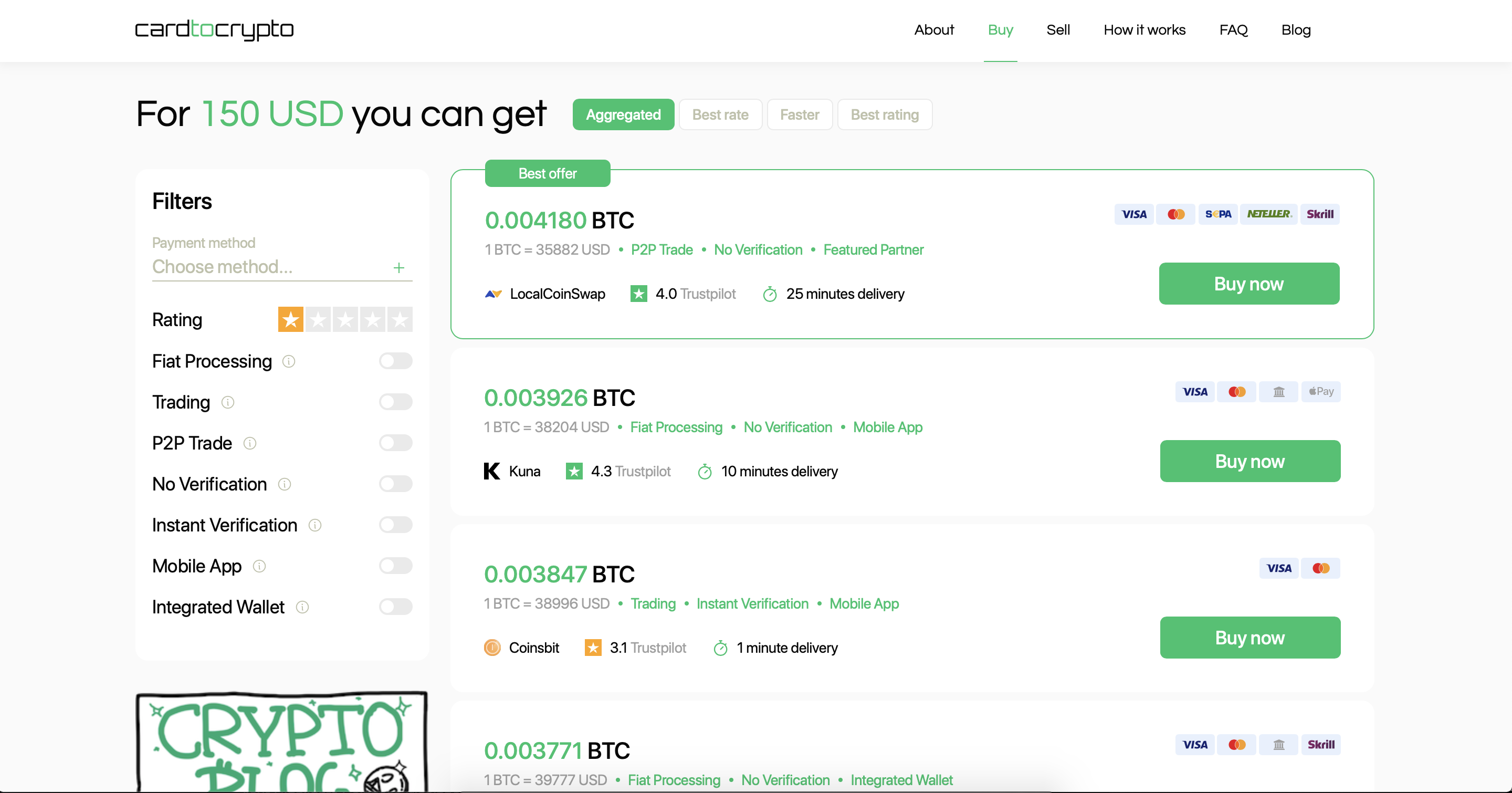Click the Visa payment icon on best offer

[1133, 214]
